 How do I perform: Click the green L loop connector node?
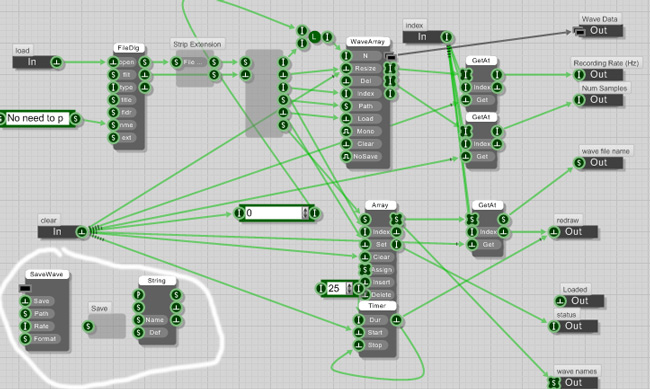click(x=315, y=37)
